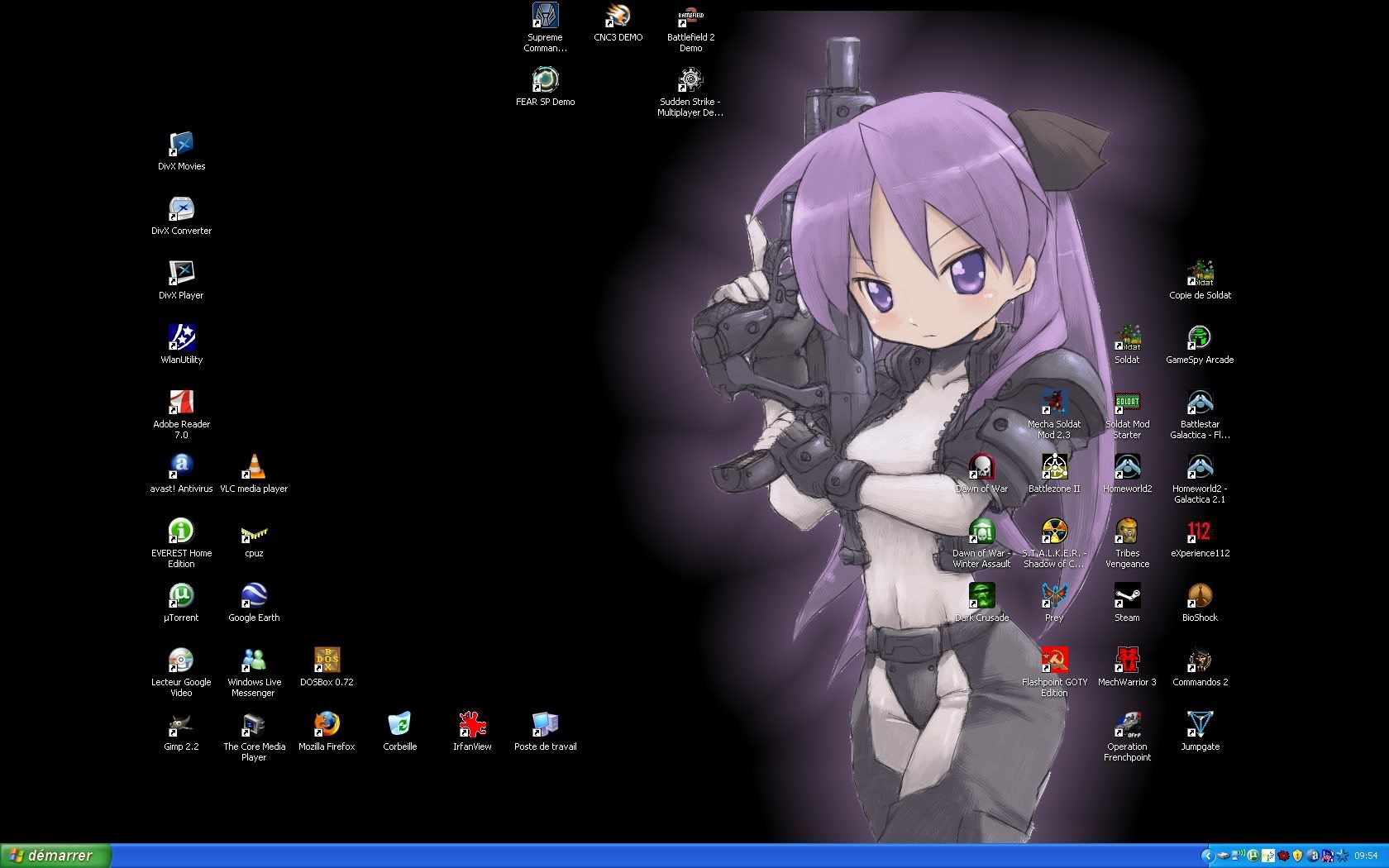Click the DivX Converter icon

click(x=181, y=208)
